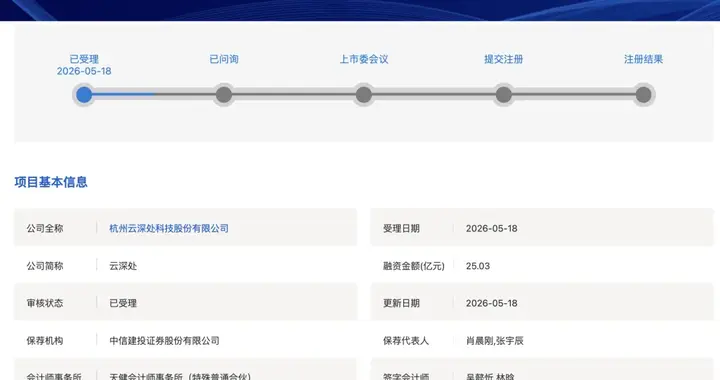Image resolution: width=720 pixels, height=380 pixels.
Task: Click the 公司简称 field label
Action: [x=45, y=266]
